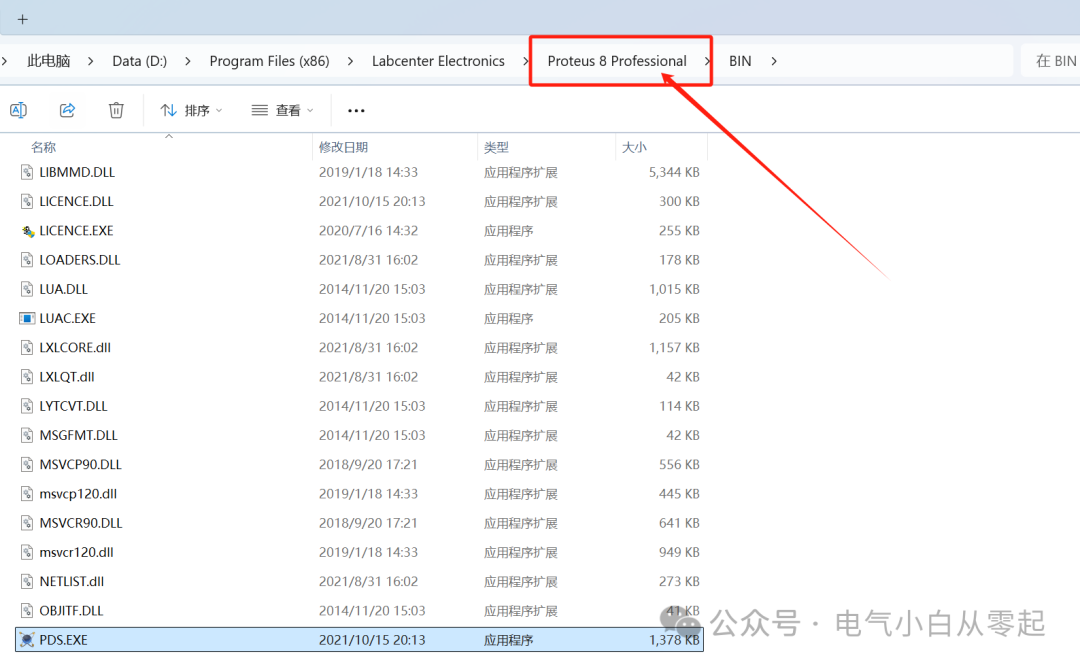Open the See more ellipsis menu

pos(356,110)
